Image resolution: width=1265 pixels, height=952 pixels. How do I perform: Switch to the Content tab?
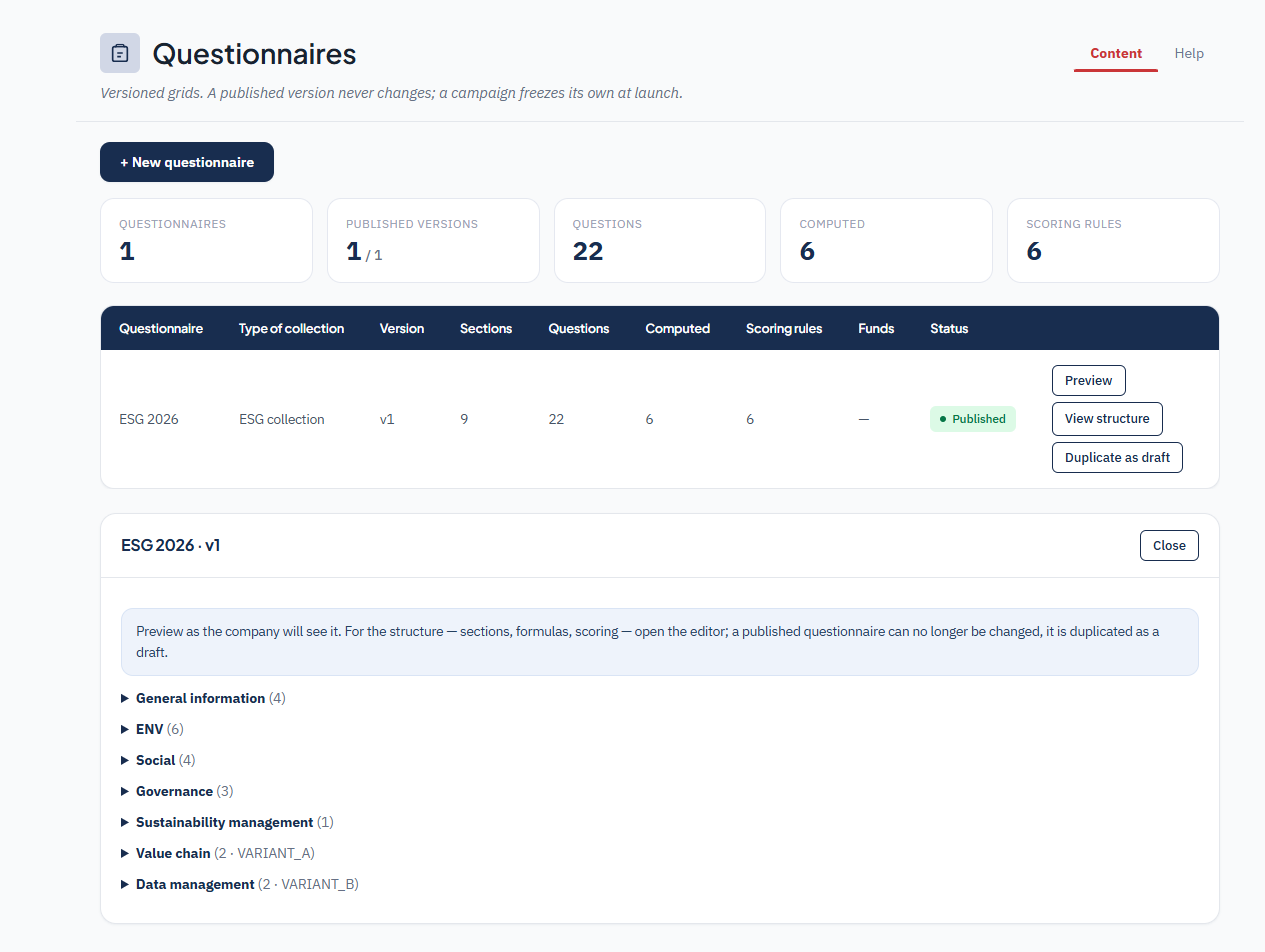tap(1116, 54)
